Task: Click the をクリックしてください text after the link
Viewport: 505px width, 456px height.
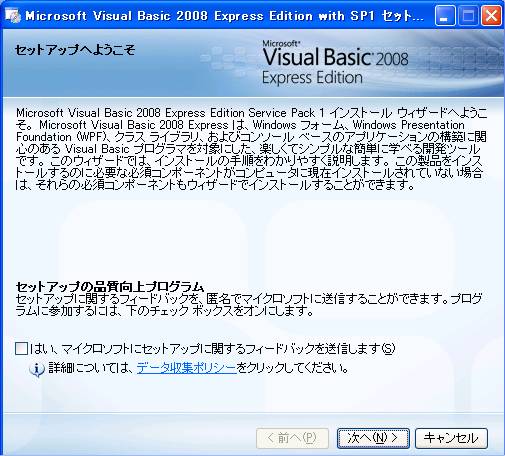Action: (293, 368)
